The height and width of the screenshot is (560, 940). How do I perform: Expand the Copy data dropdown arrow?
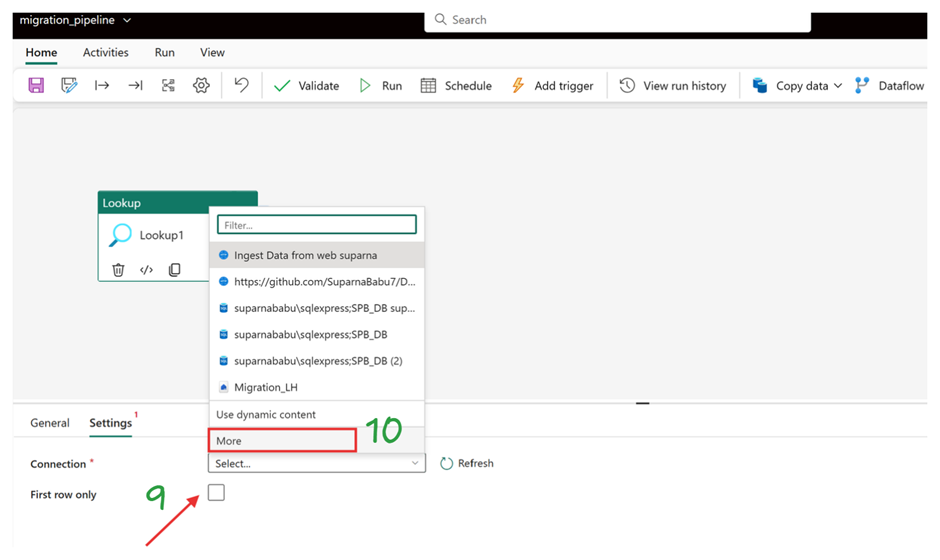[x=838, y=86]
